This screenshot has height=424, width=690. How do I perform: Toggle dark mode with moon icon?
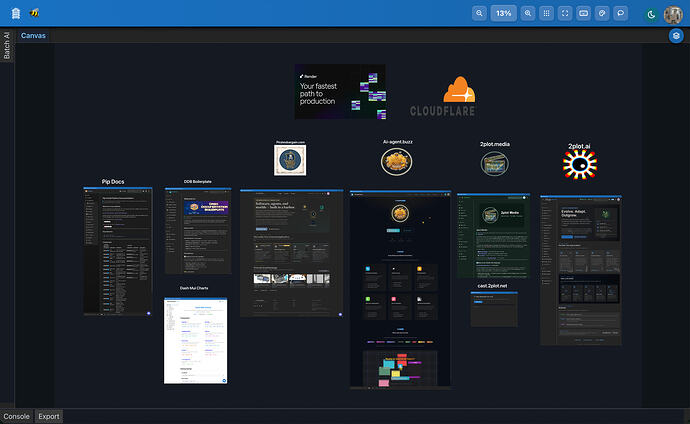click(651, 15)
